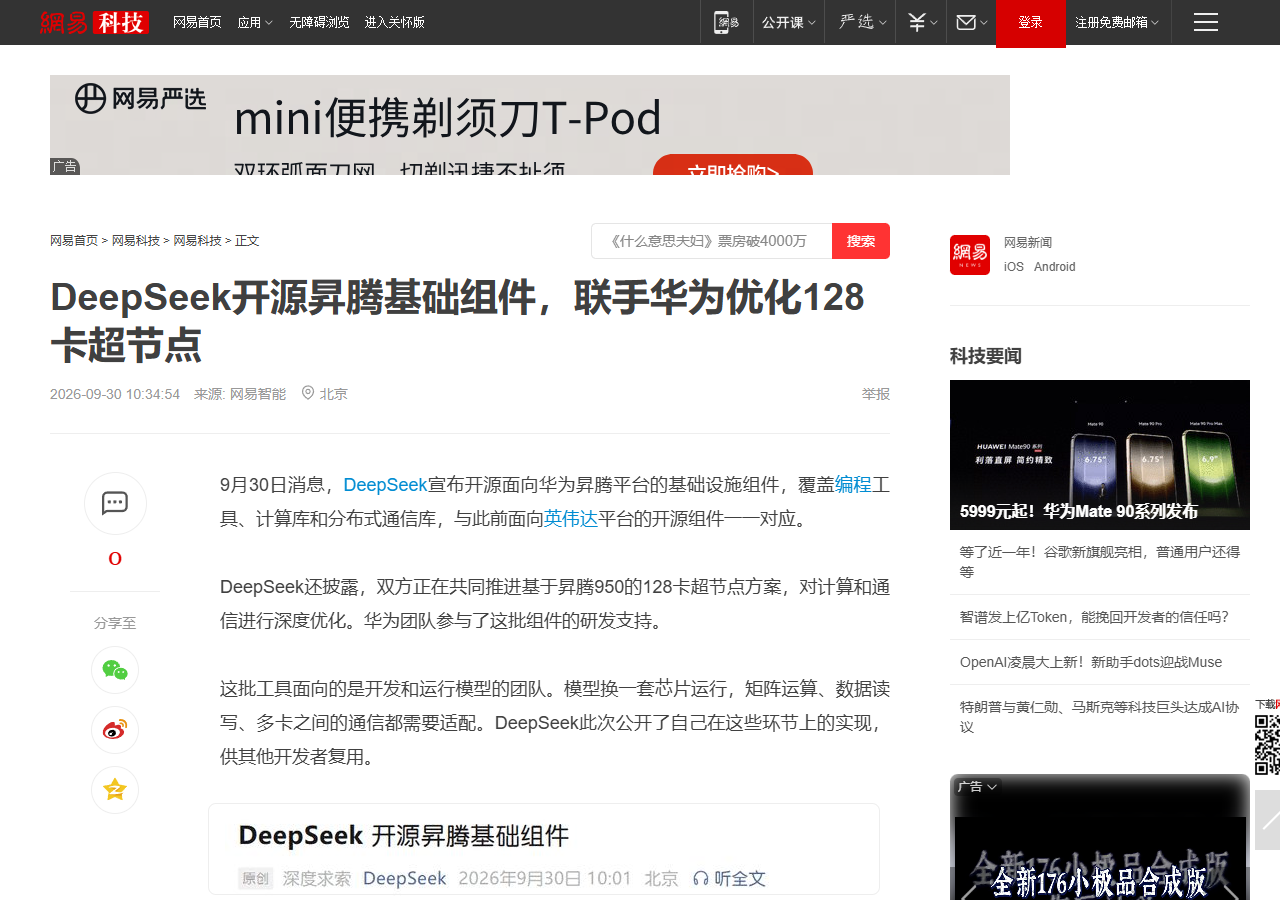The height and width of the screenshot is (900, 1280).
Task: Click DeepSeek account name in embedded card
Action: [x=404, y=878]
